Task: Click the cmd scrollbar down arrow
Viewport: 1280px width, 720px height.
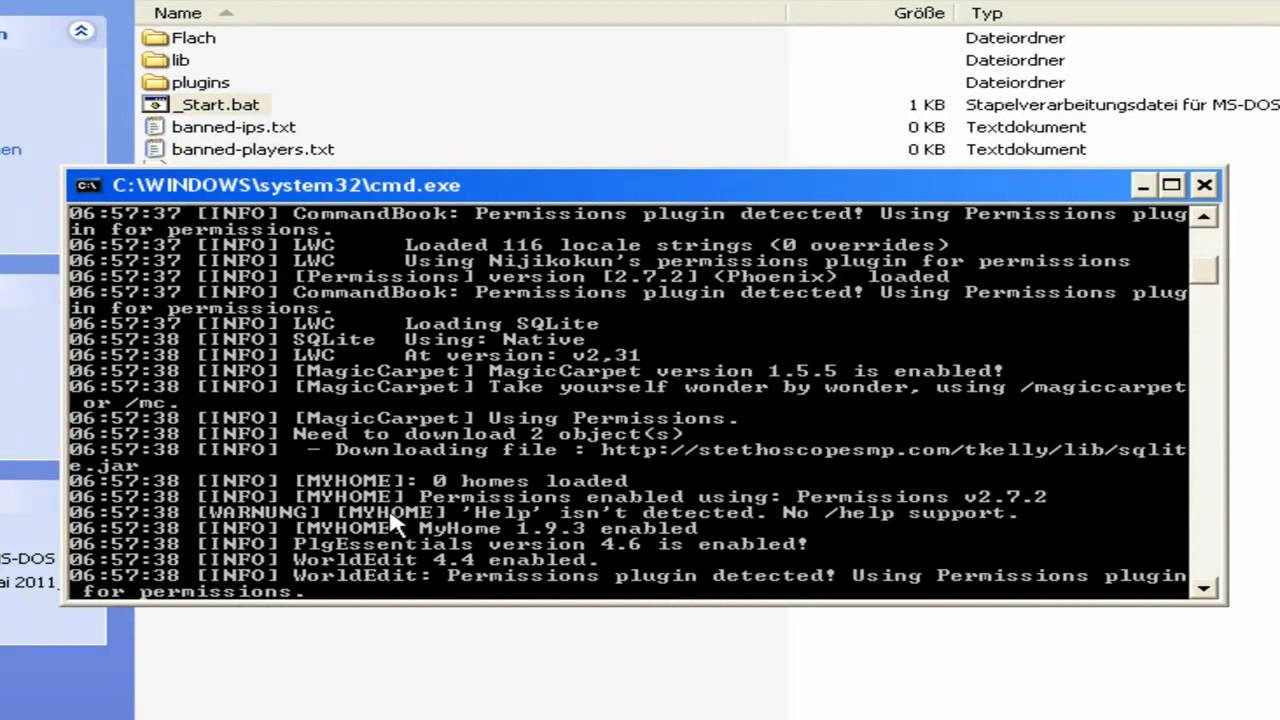Action: tap(1204, 588)
